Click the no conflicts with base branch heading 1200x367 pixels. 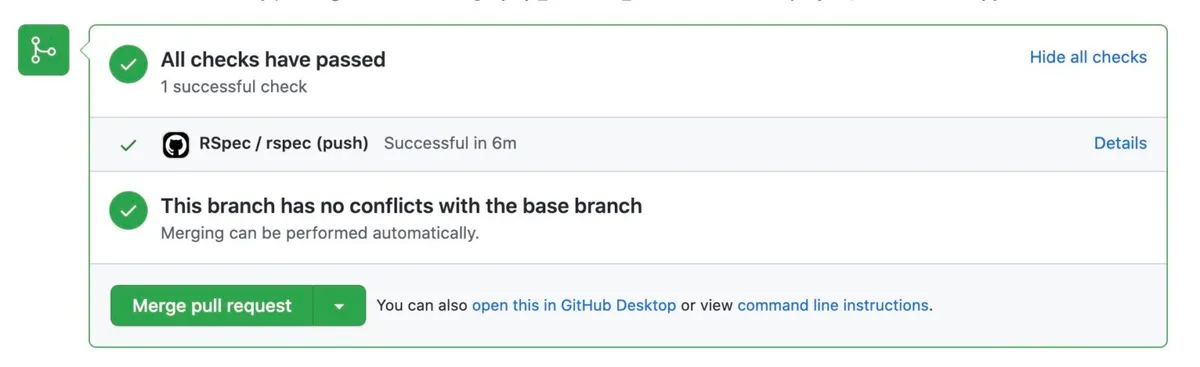(401, 206)
